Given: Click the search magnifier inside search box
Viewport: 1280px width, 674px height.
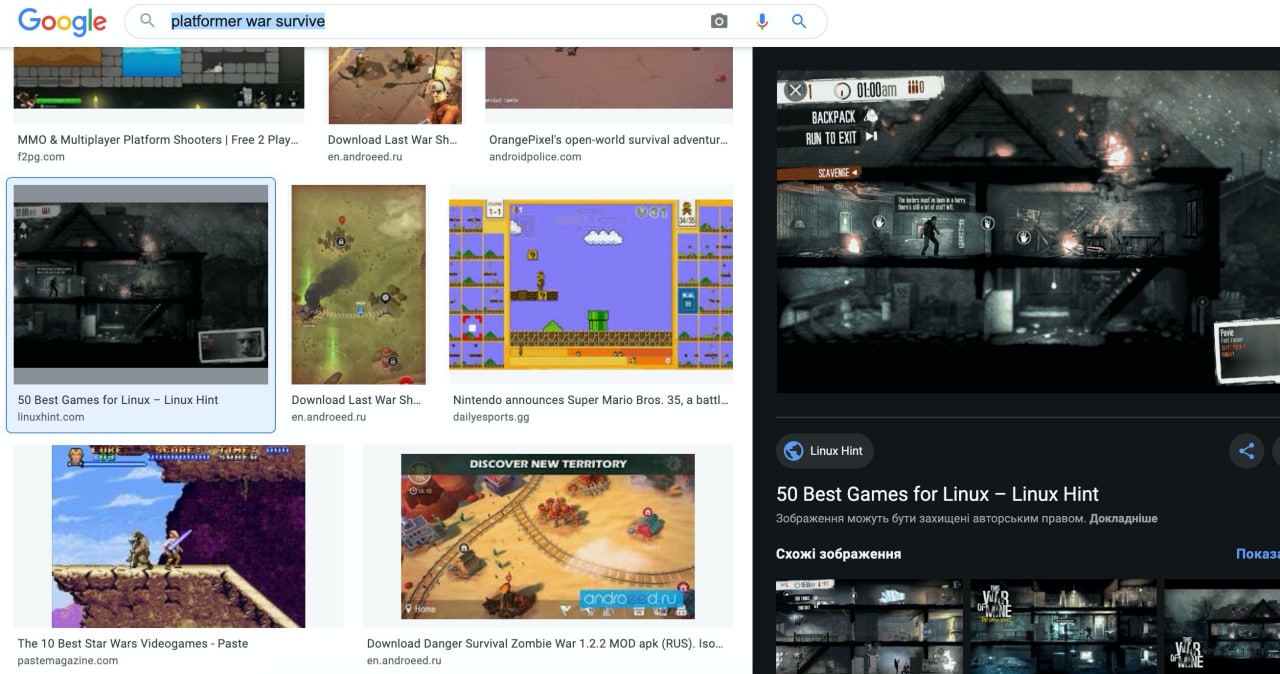Looking at the screenshot, I should point(147,21).
